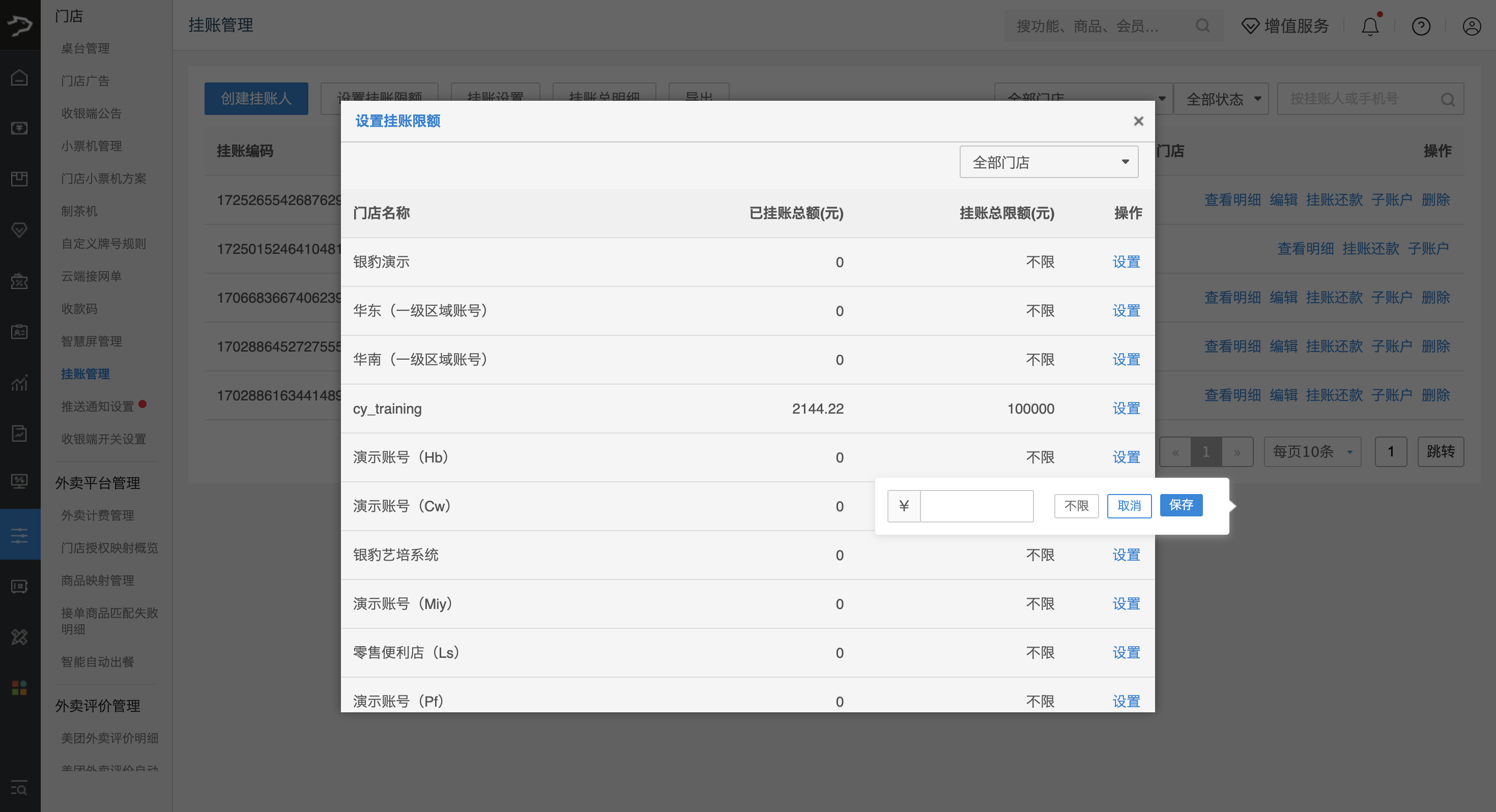Screen dimensions: 1496x812
Task: Open the commodity/box icon in sidebar
Action: 19,178
